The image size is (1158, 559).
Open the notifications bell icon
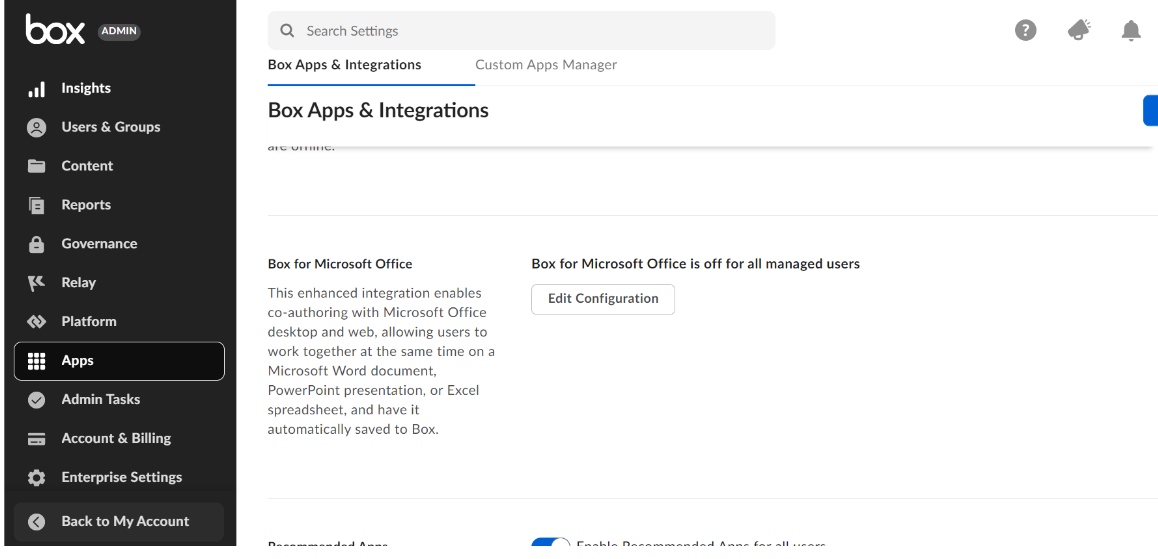(1131, 30)
